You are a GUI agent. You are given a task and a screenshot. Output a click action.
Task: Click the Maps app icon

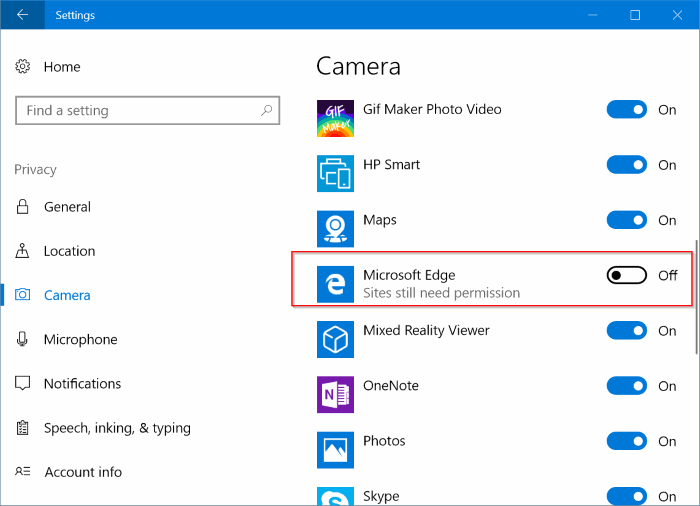(x=335, y=229)
